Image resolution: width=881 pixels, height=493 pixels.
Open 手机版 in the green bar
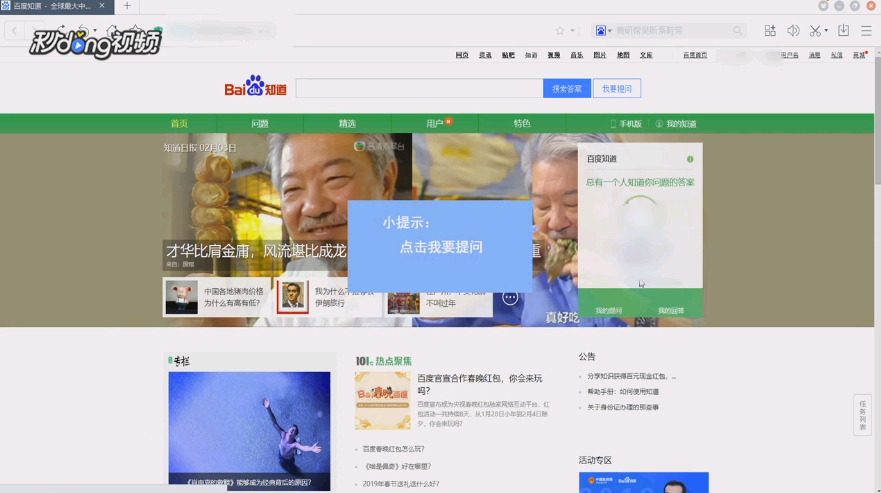pyautogui.click(x=626, y=124)
